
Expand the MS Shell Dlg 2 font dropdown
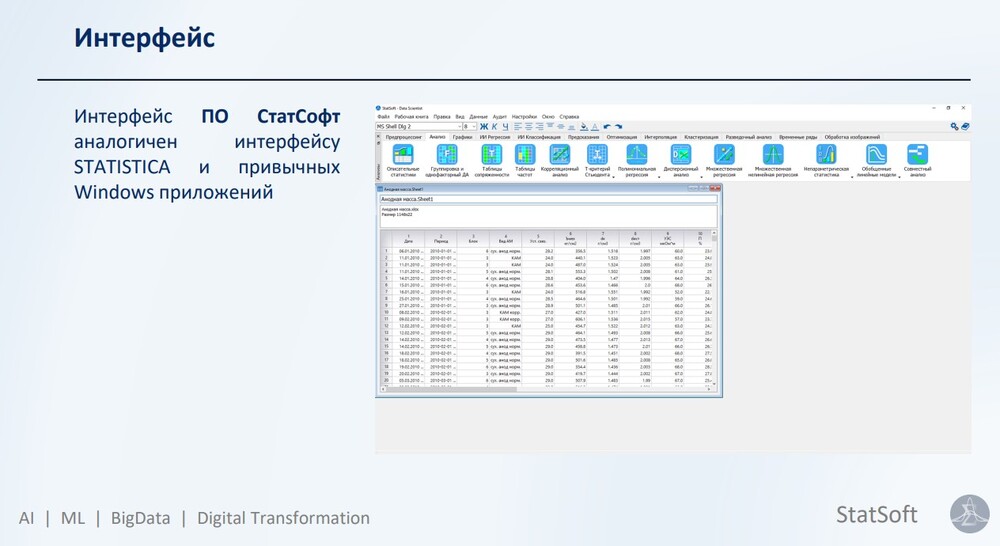459,127
